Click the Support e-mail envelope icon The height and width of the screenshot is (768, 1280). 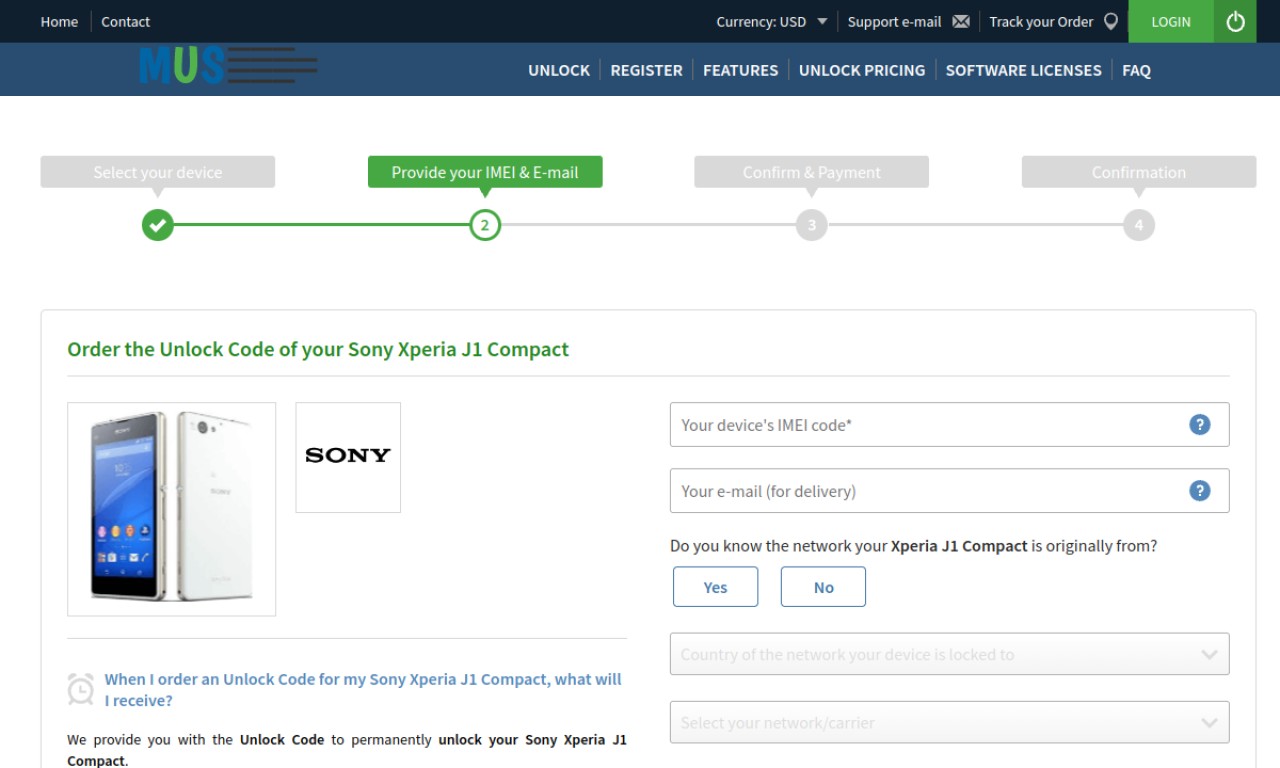(961, 22)
